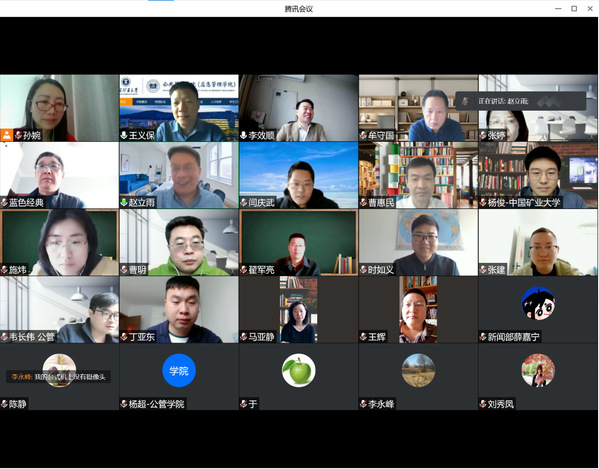Click muted mic icon in speaking banner
Screen dimensions: 599x469
click(x=465, y=101)
